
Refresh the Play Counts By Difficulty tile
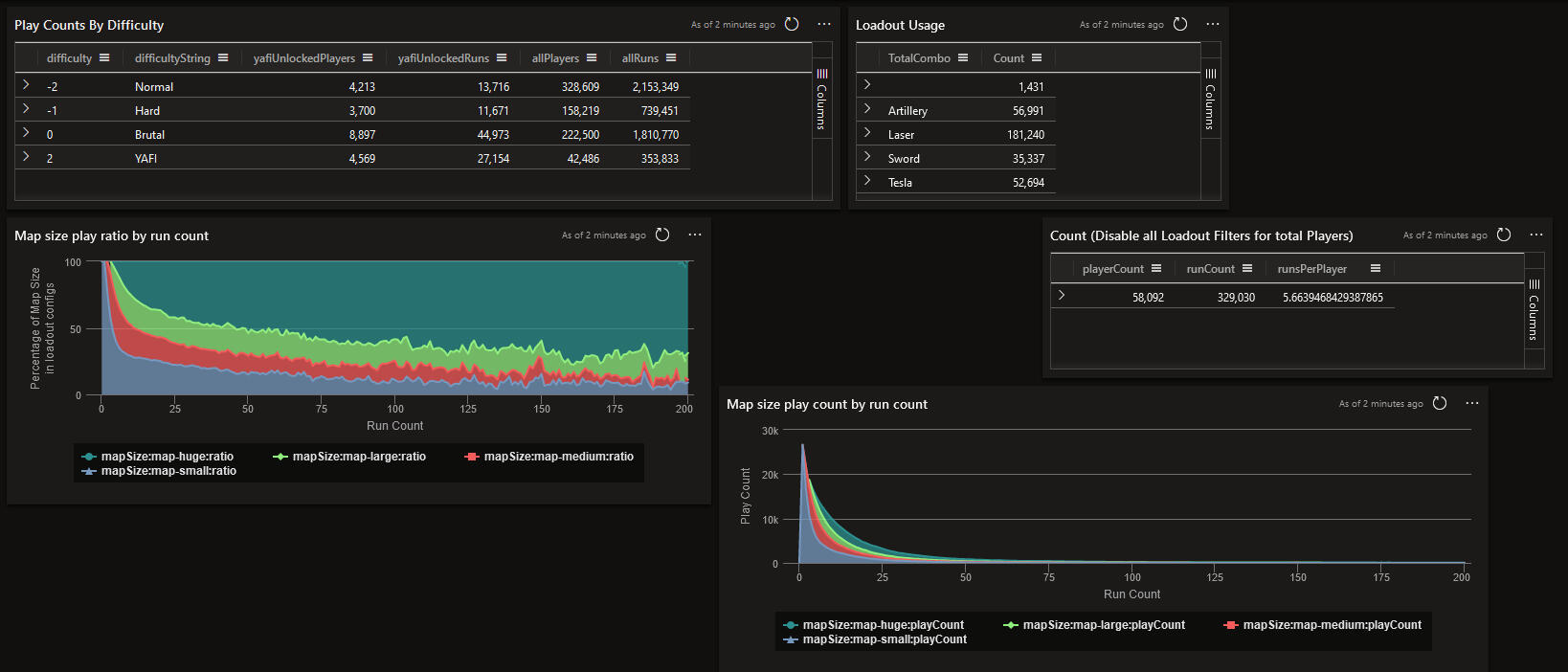[792, 24]
